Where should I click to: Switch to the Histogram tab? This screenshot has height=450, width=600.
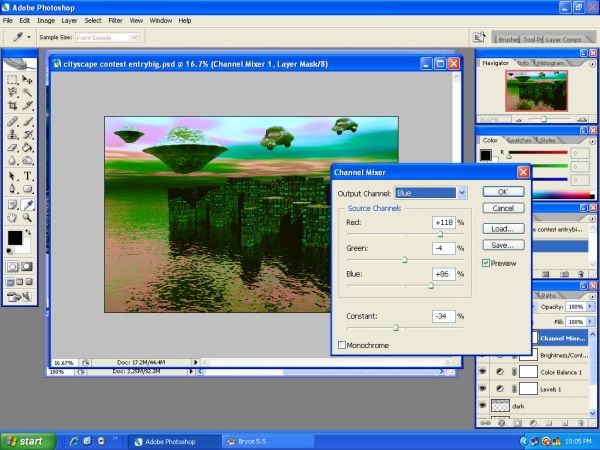click(550, 63)
